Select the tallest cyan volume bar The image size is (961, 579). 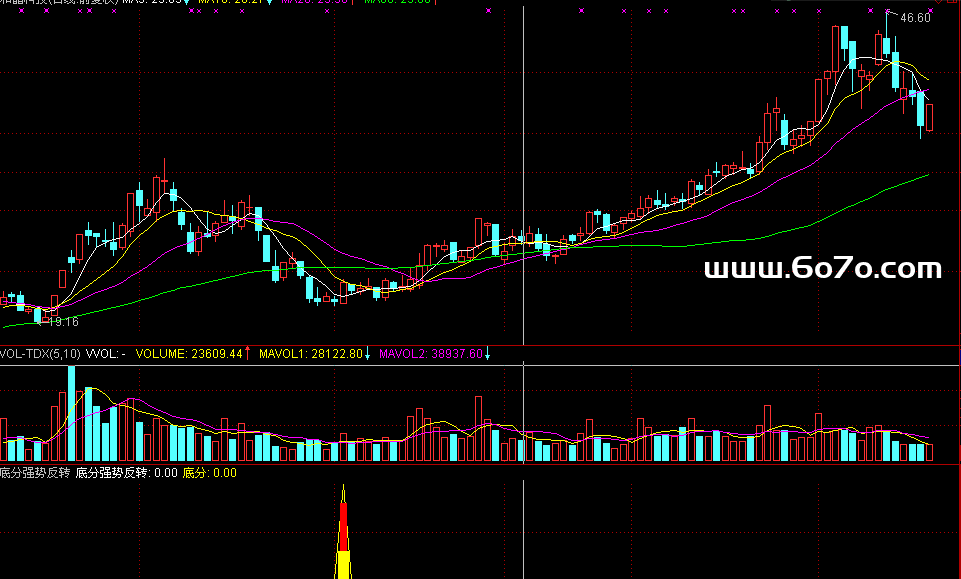click(x=71, y=412)
